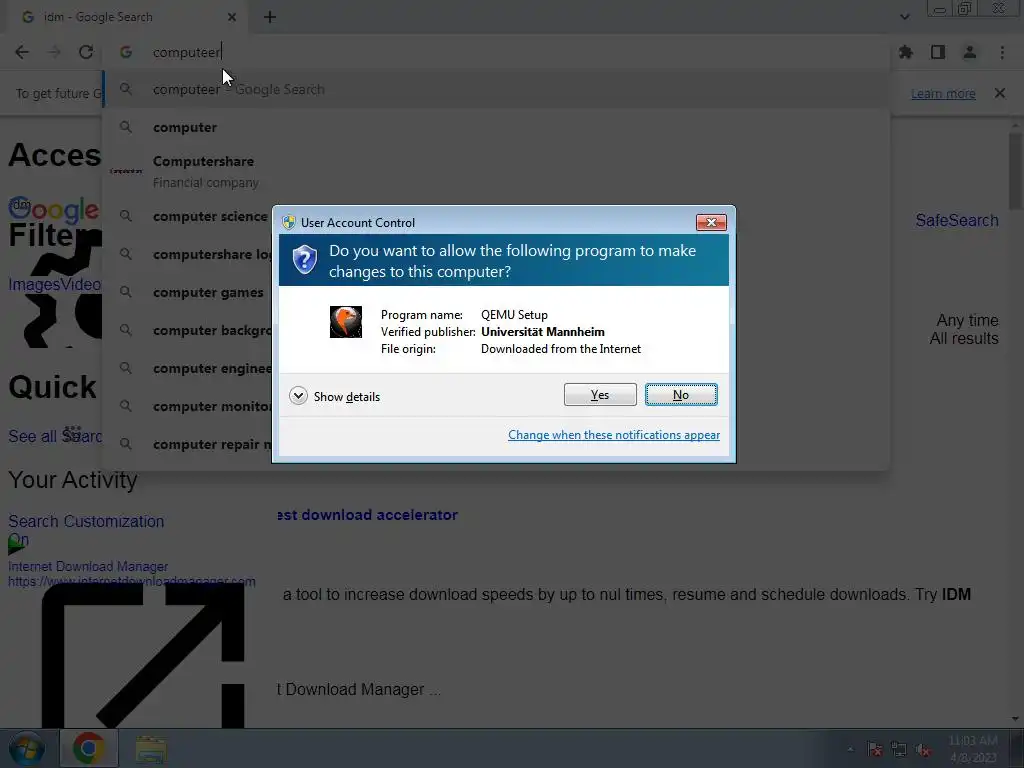Click Chrome back navigation arrow
This screenshot has height=768, width=1024.
[x=22, y=52]
